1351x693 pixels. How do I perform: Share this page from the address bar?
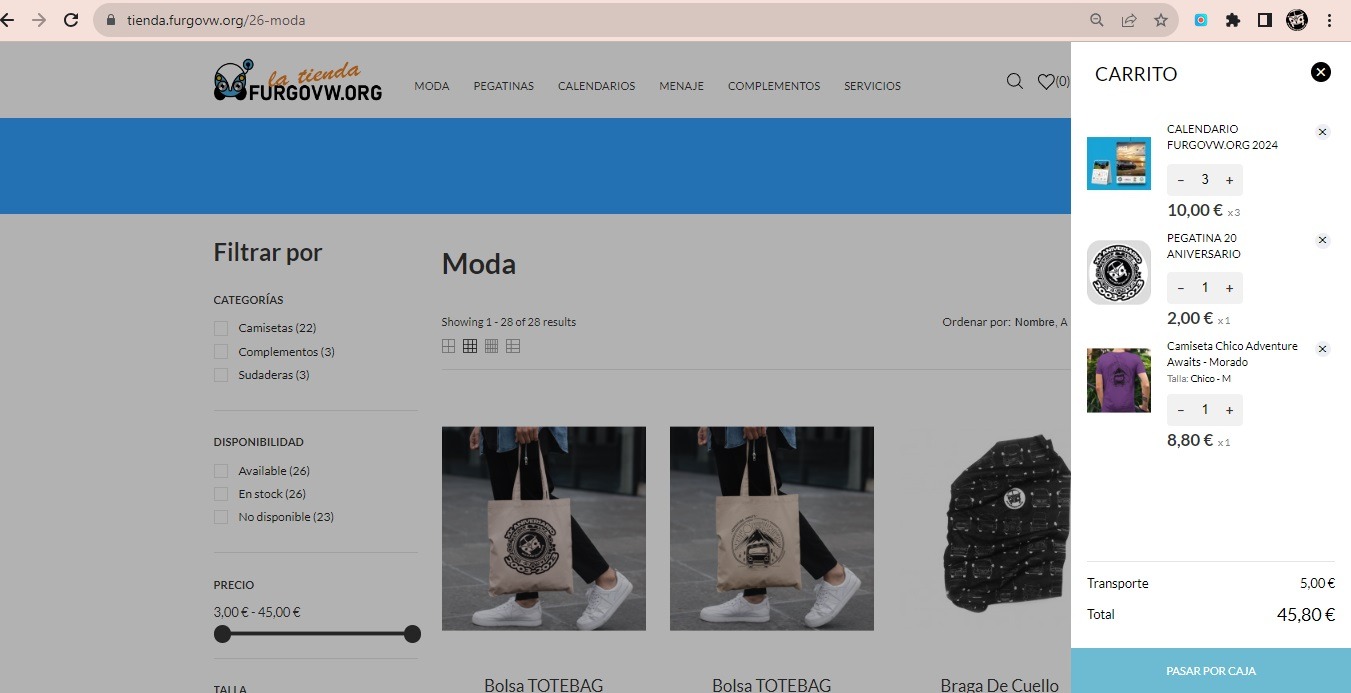pos(1129,20)
